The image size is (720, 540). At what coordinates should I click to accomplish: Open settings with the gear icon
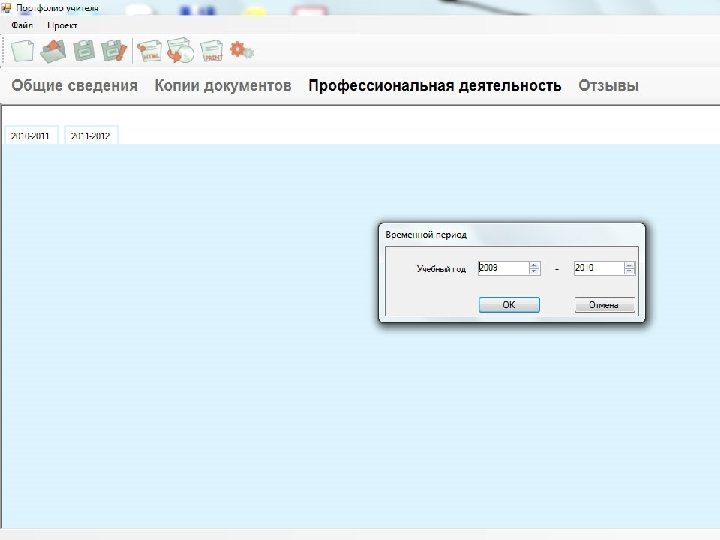[242, 50]
